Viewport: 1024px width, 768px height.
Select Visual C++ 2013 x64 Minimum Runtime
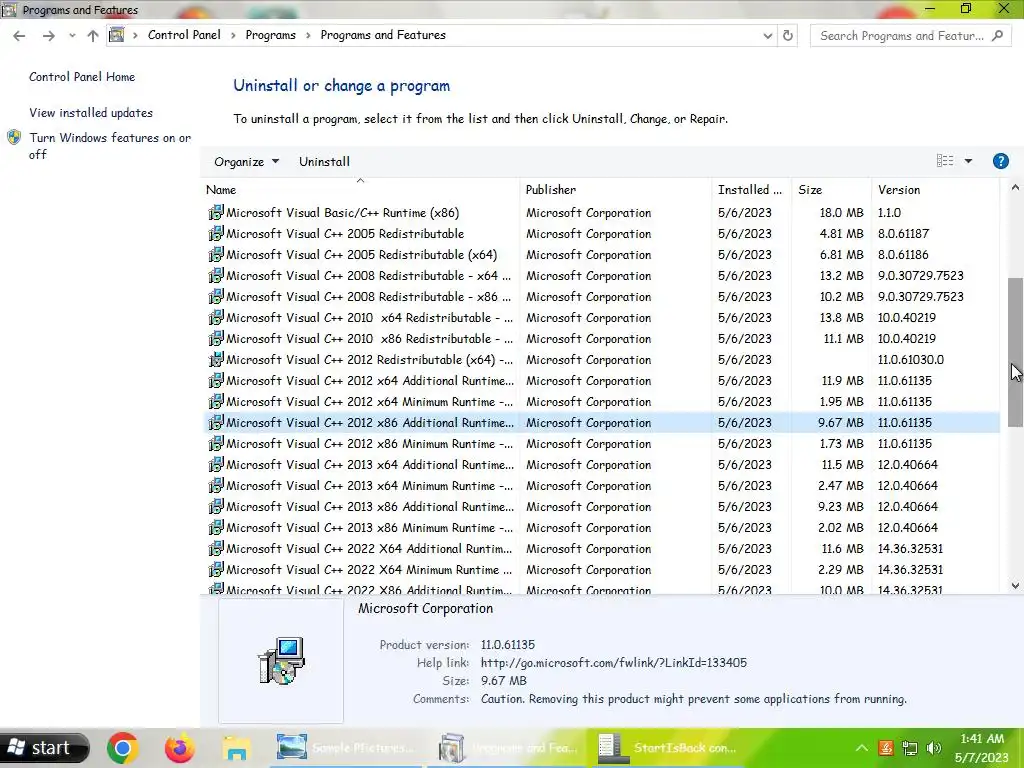601,486
